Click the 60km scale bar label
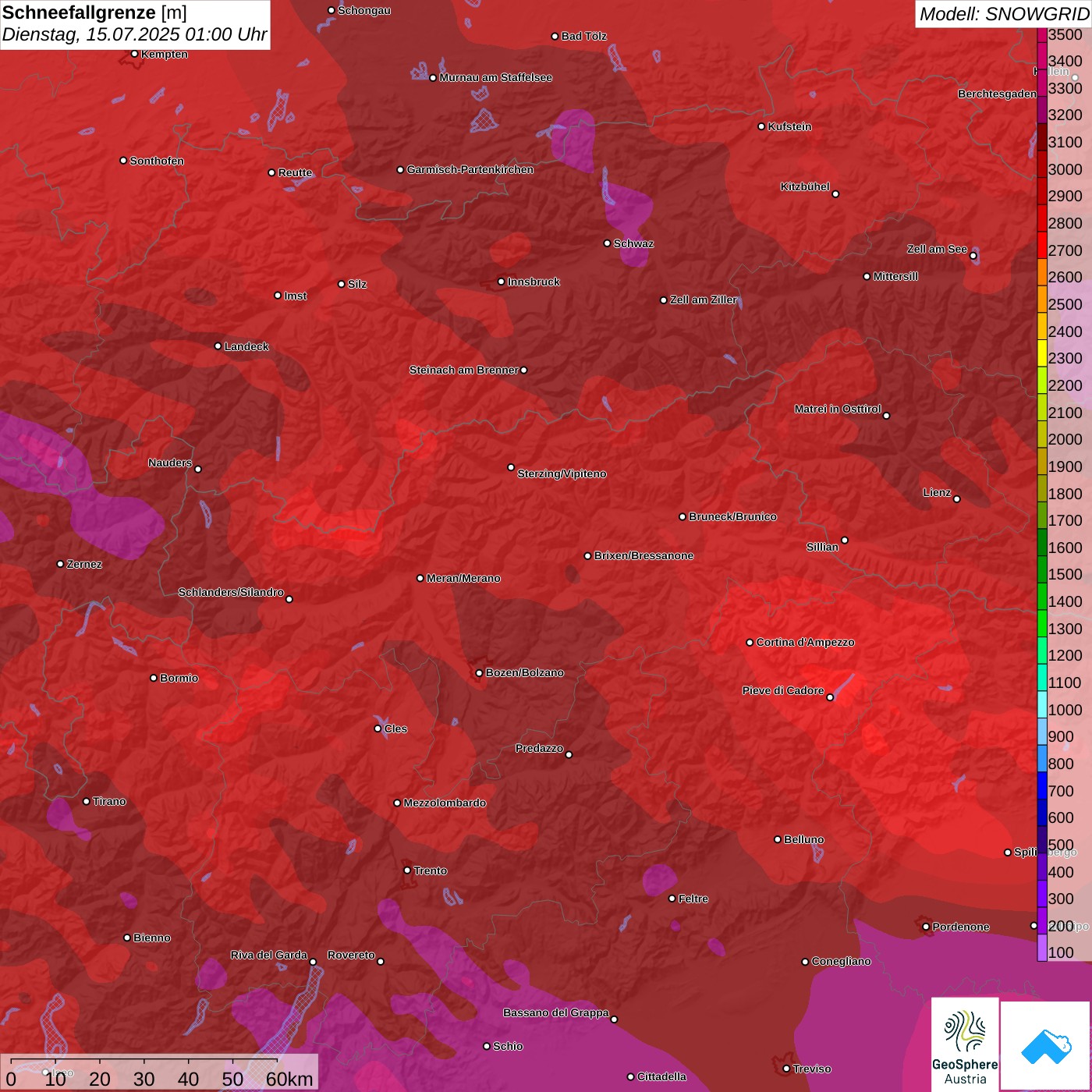The image size is (1092, 1092). (289, 1079)
